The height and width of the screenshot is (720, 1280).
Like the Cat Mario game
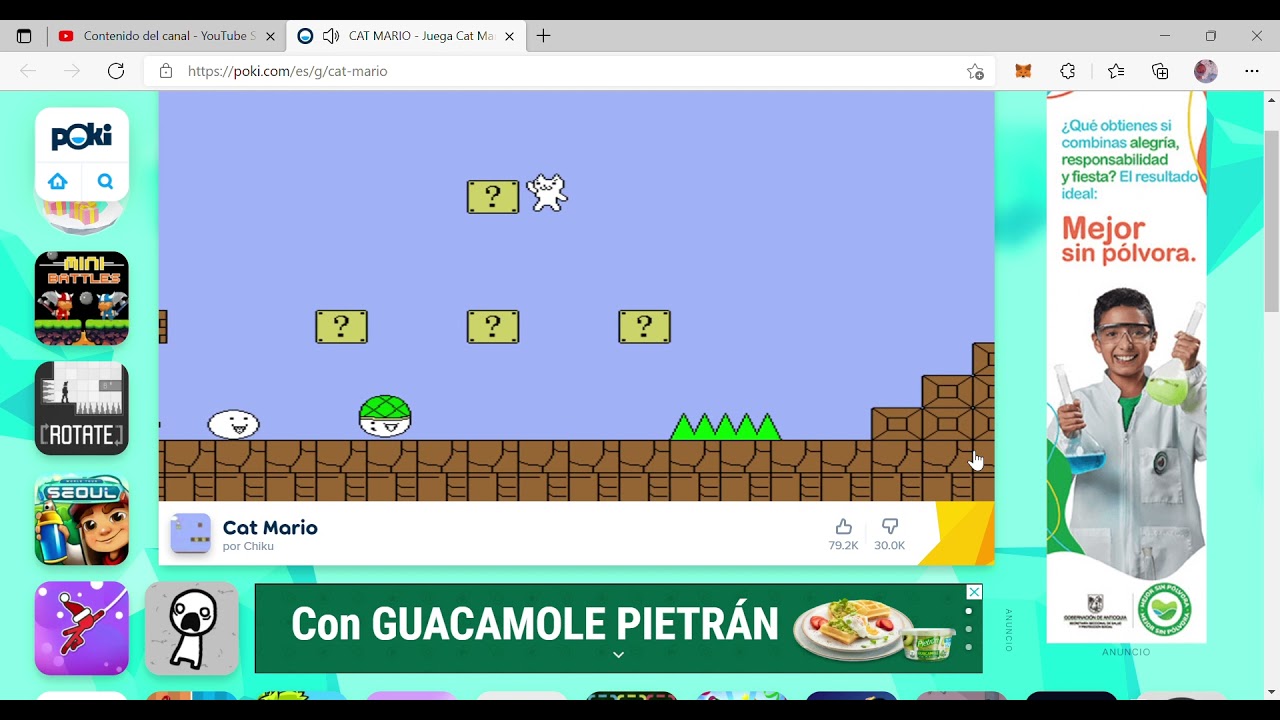(843, 534)
